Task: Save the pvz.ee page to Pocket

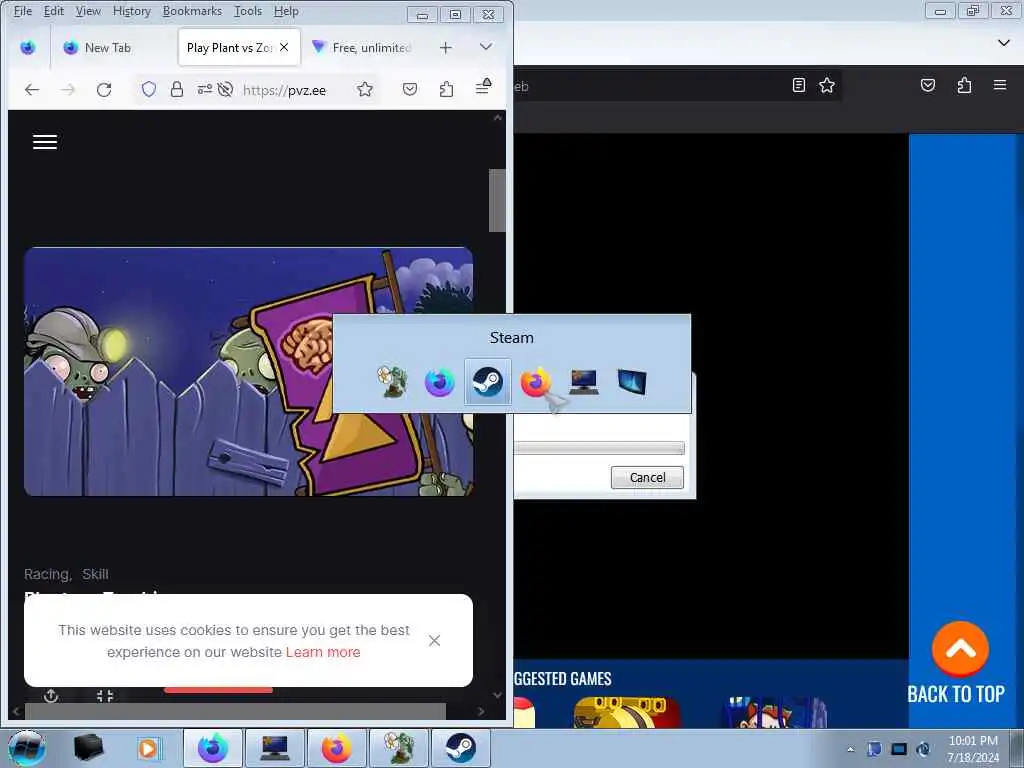Action: point(409,89)
